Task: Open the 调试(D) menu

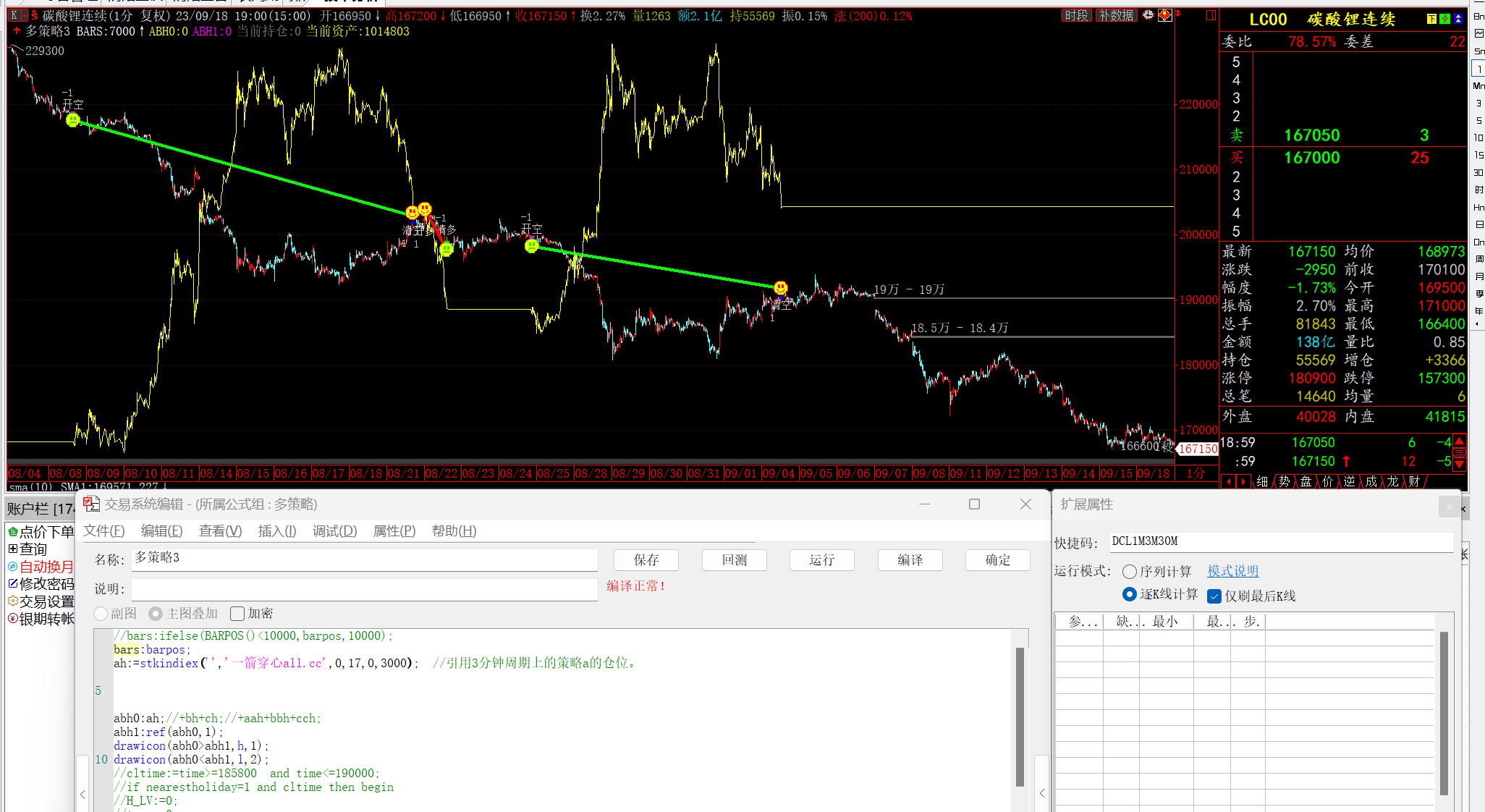Action: click(334, 531)
